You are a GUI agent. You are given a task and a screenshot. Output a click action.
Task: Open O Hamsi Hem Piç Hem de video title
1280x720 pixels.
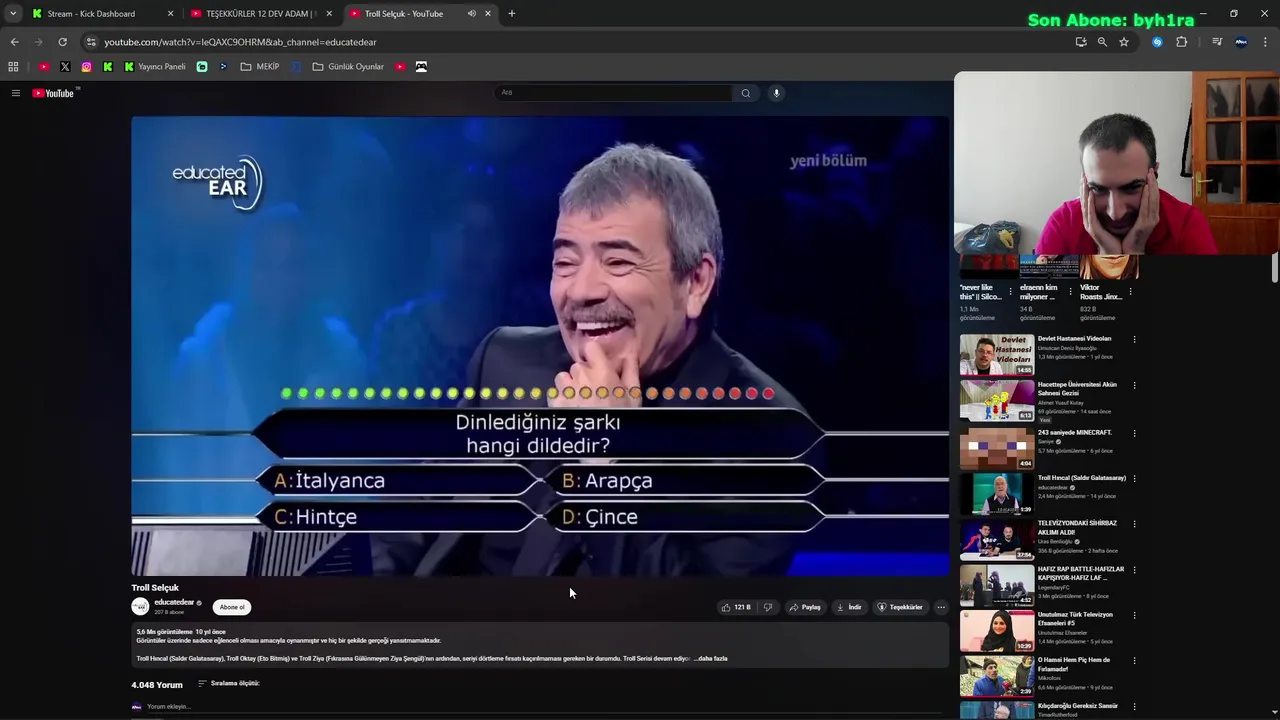1074,665
